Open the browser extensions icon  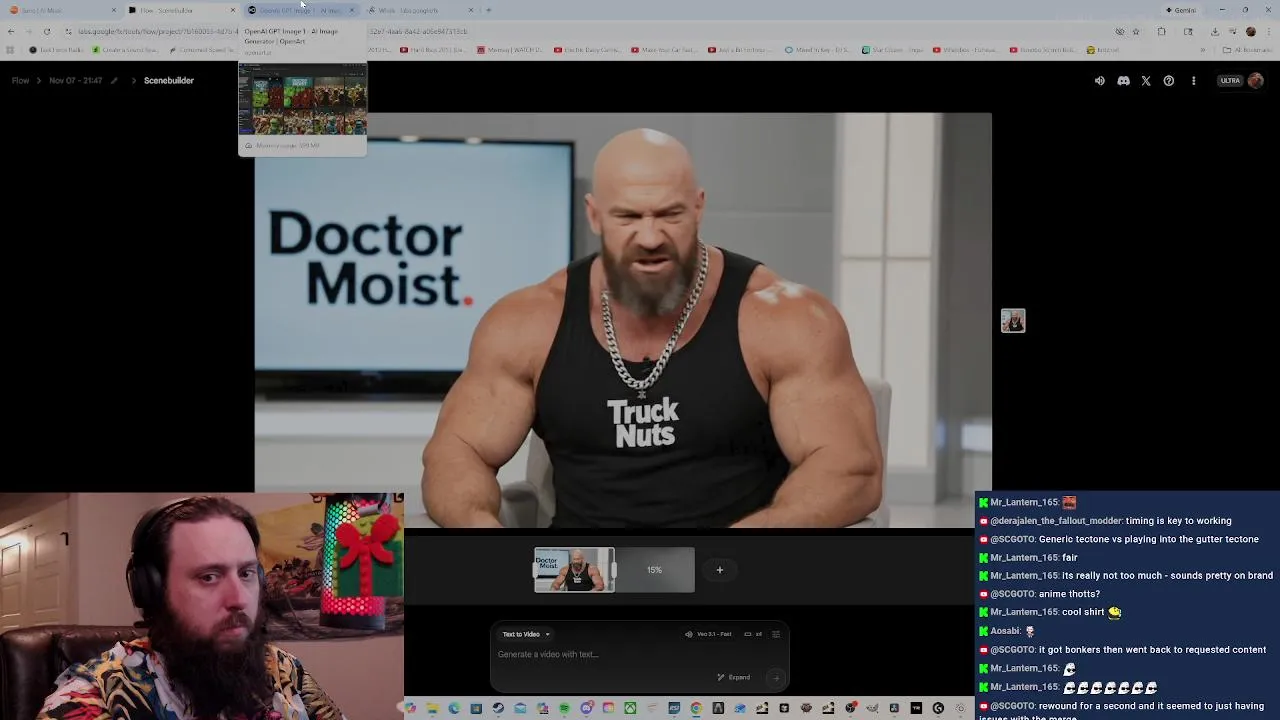coord(1162,31)
